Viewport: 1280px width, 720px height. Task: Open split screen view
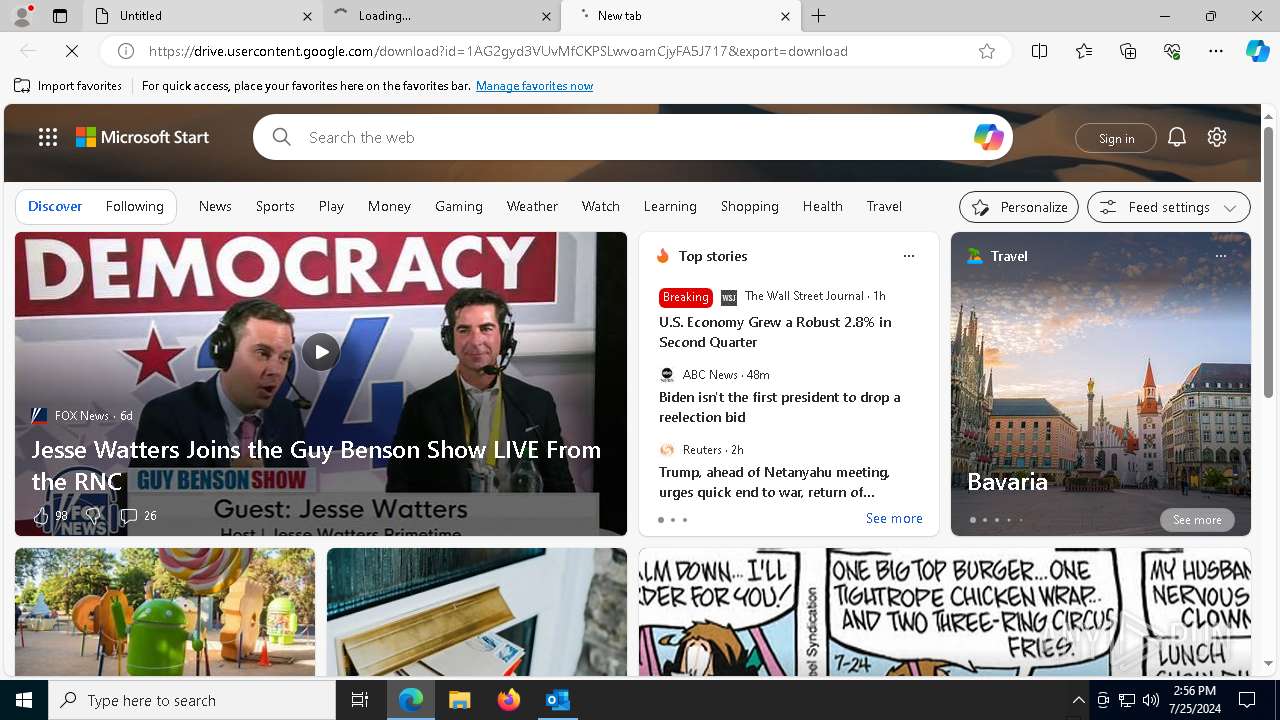tap(1039, 51)
